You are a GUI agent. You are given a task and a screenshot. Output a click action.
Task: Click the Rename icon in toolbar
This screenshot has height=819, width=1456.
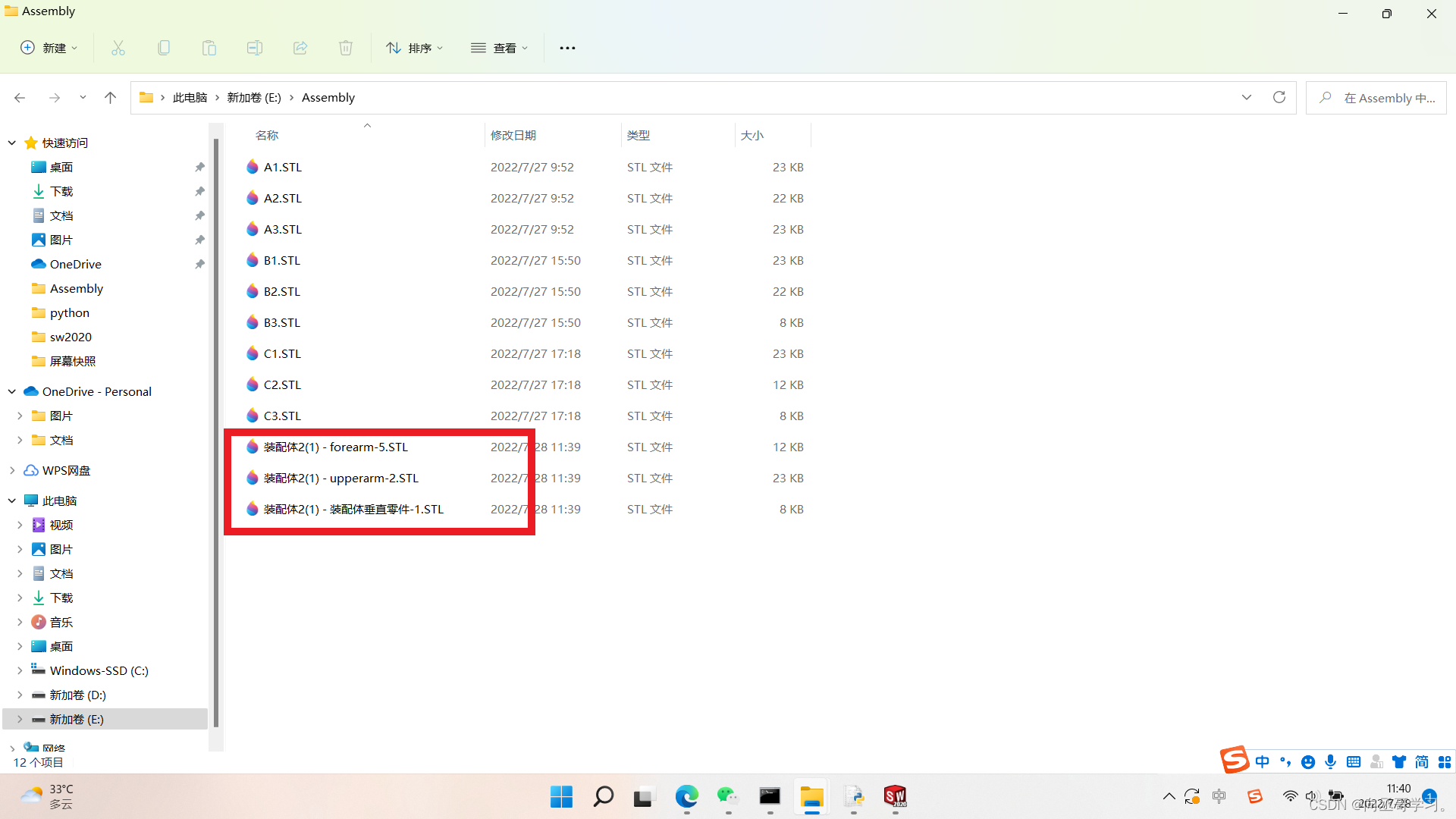pyautogui.click(x=255, y=48)
